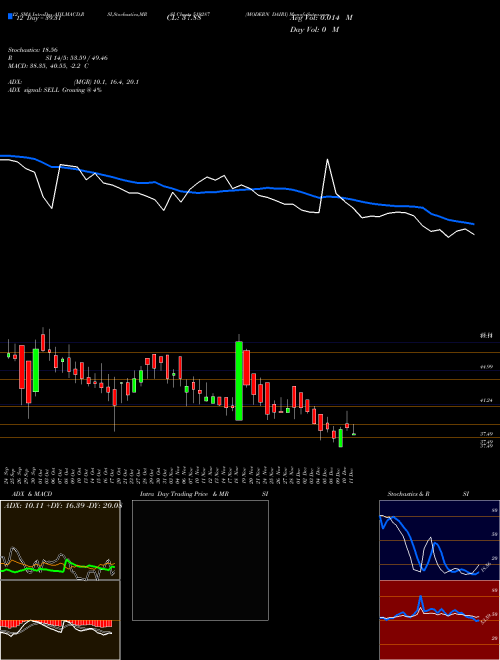Select the '12 Day = 39.31' label
500x660 pixels.
click(x=37, y=18)
